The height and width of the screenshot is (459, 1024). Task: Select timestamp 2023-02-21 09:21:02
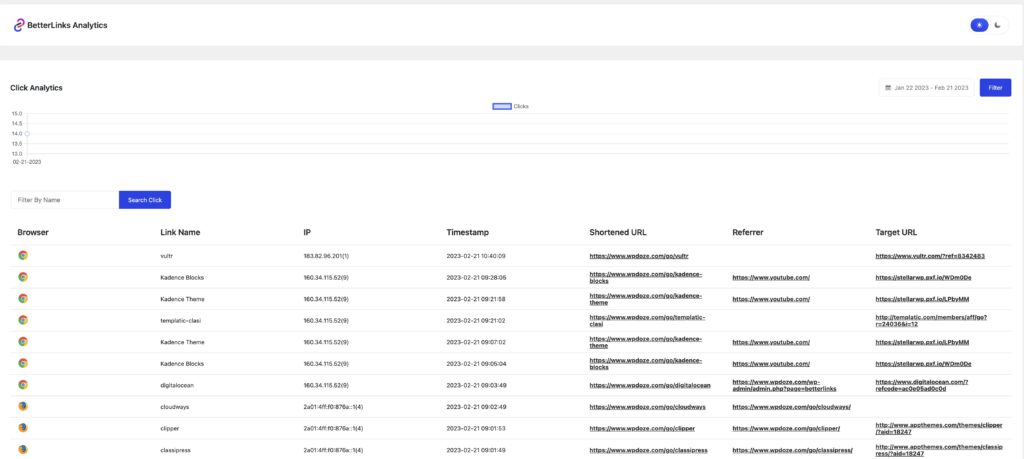coord(475,321)
